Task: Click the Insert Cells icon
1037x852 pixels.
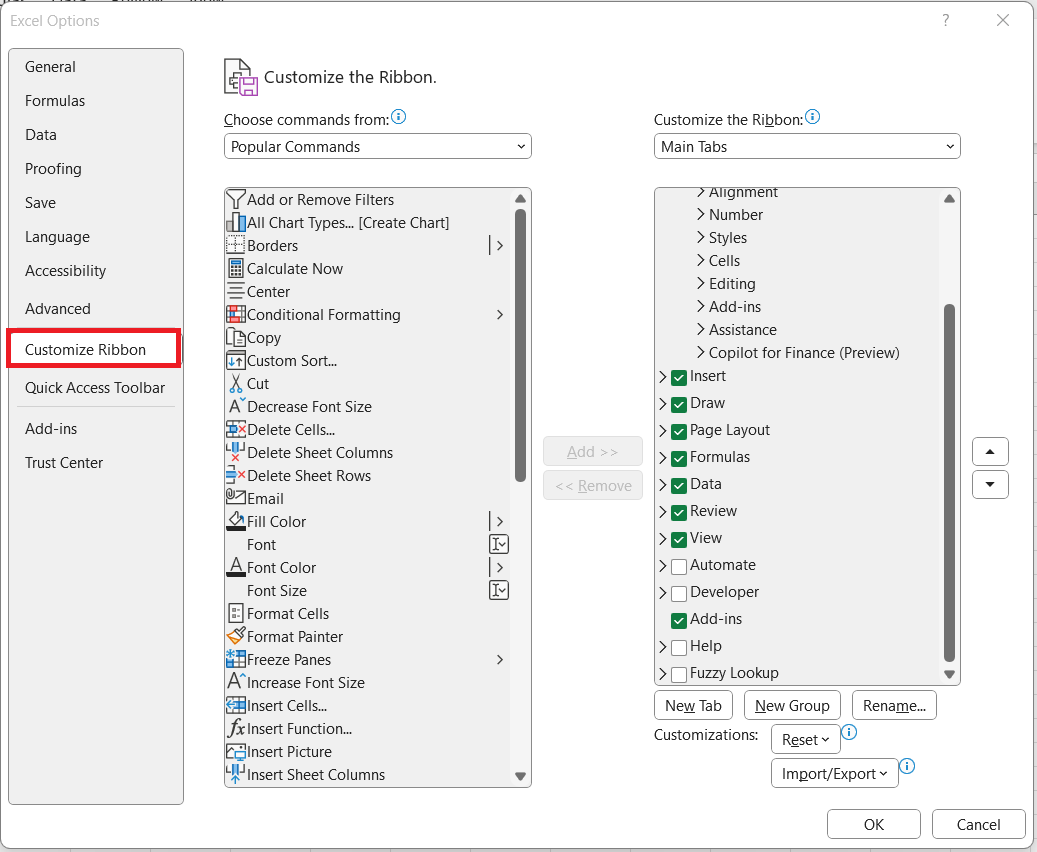Action: [x=235, y=705]
